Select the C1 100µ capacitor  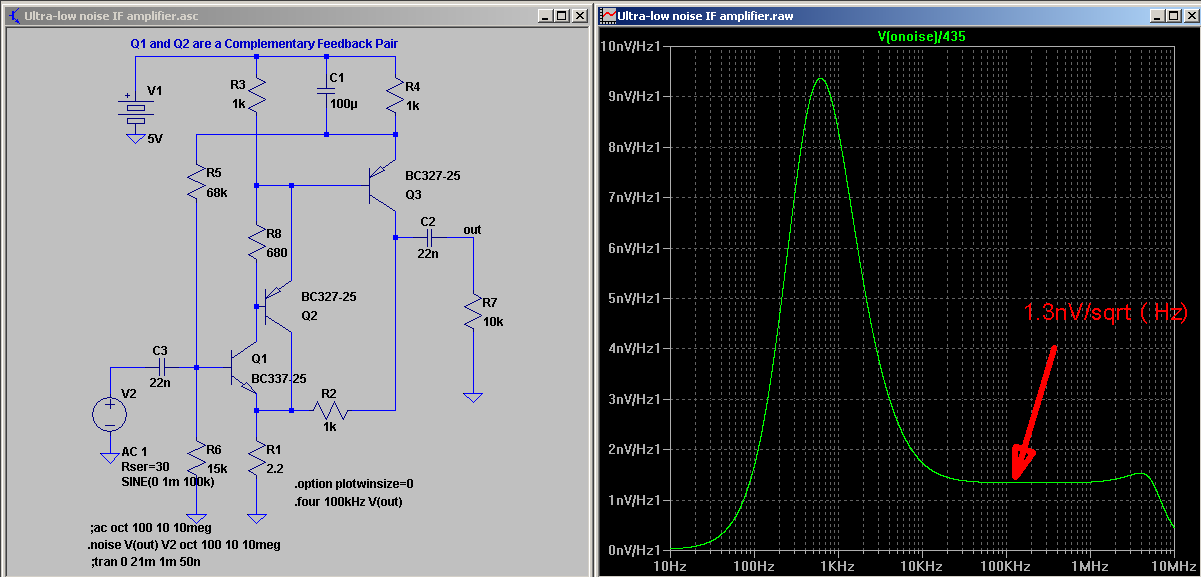coord(326,91)
